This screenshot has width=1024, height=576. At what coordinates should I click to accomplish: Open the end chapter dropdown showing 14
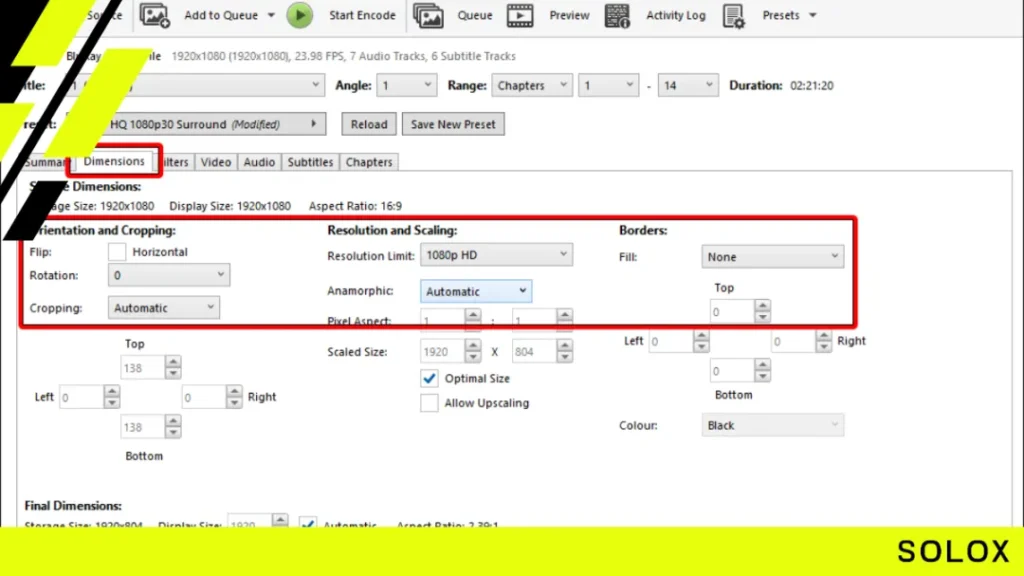point(688,85)
